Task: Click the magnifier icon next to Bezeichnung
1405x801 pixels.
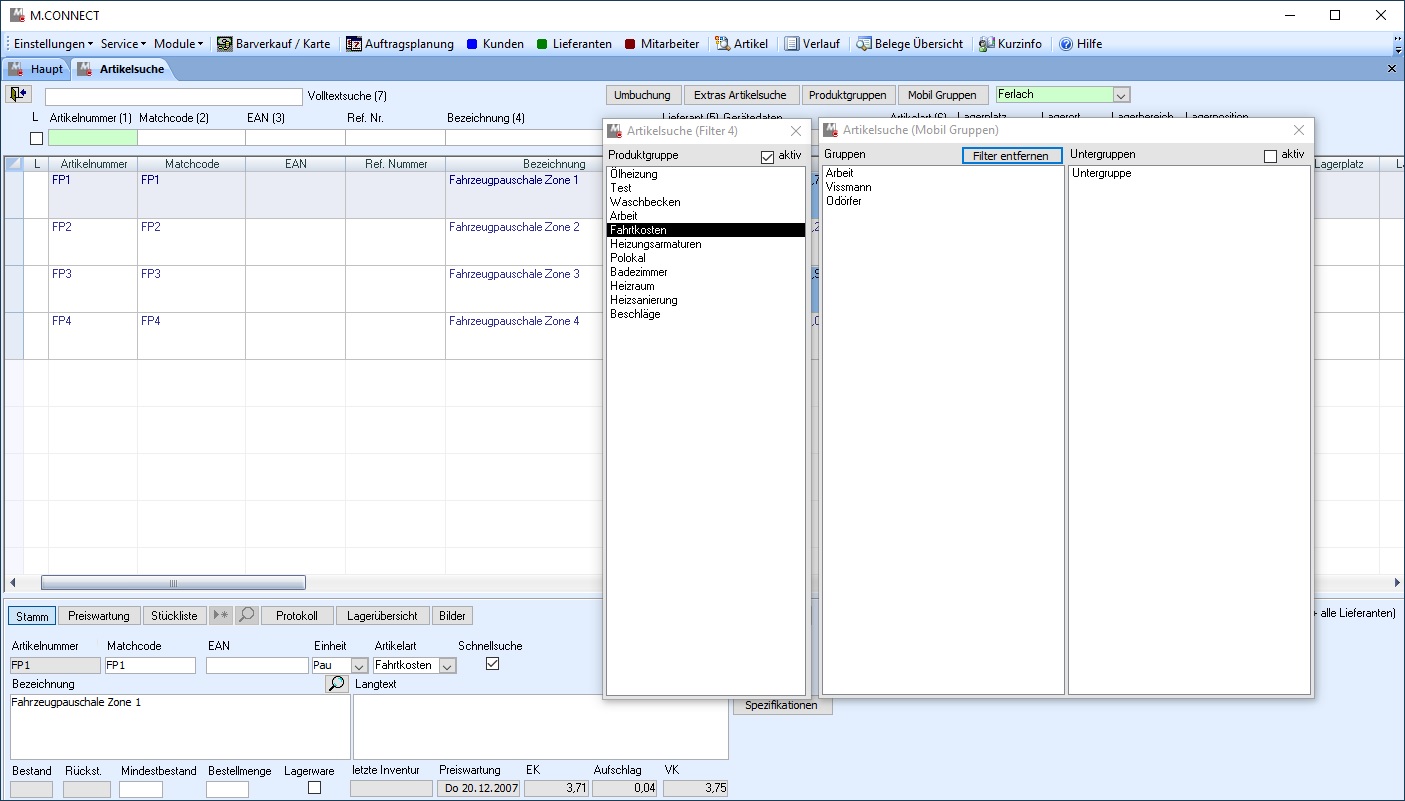Action: pos(337,684)
